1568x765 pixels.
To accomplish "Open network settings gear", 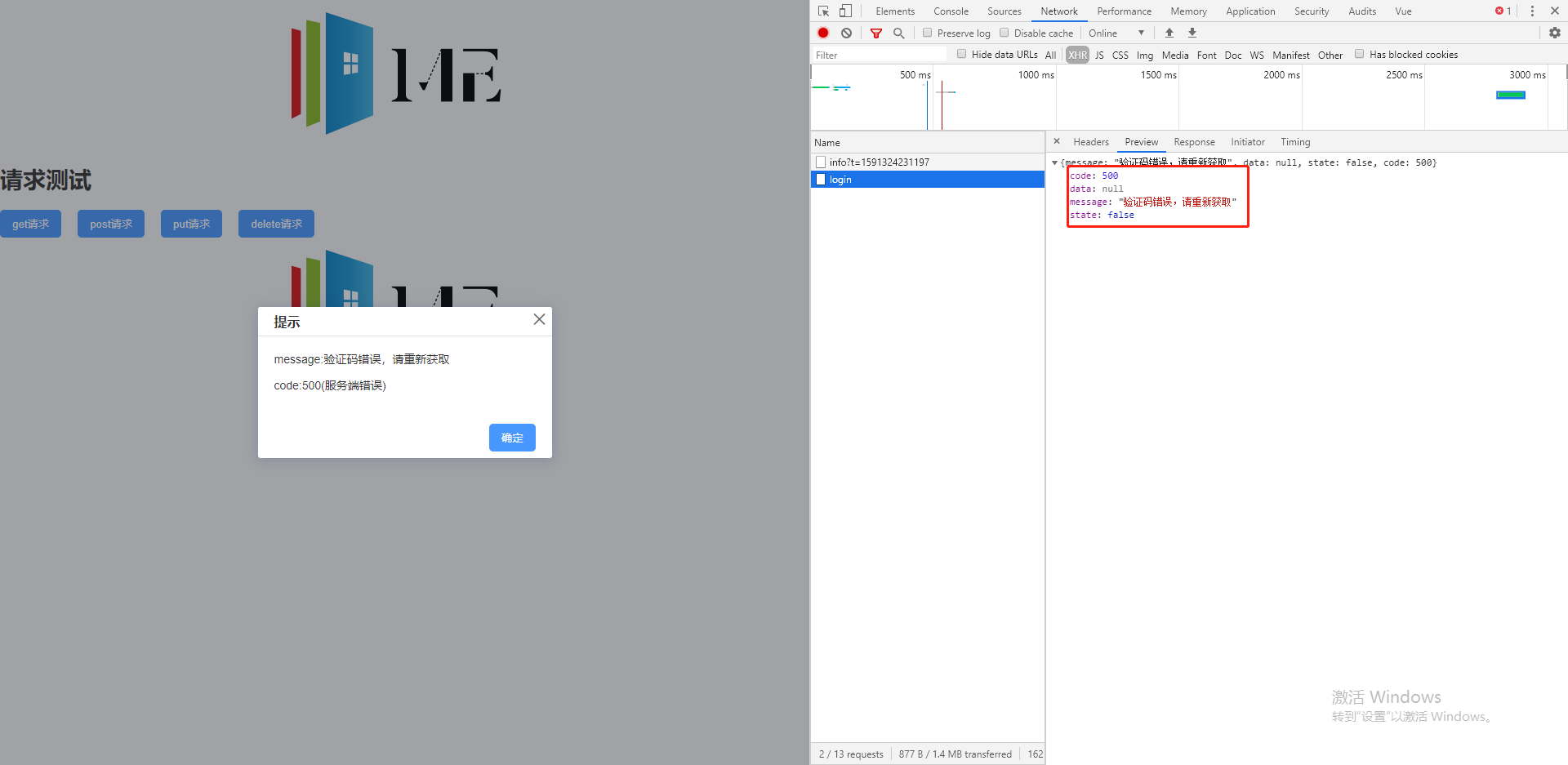I will coord(1555,33).
